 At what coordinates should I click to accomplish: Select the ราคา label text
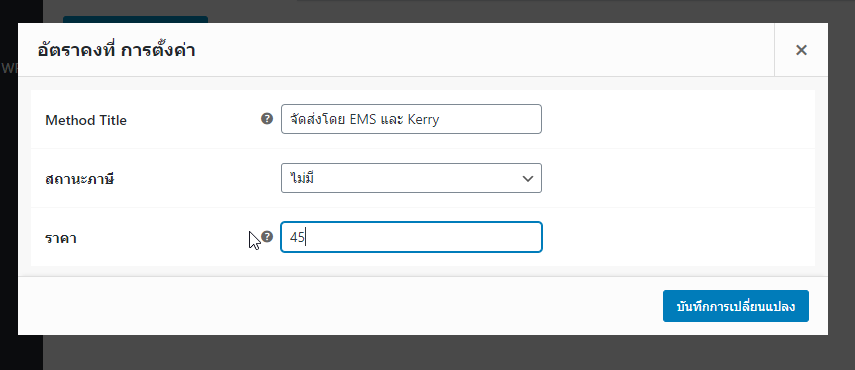[x=61, y=239]
